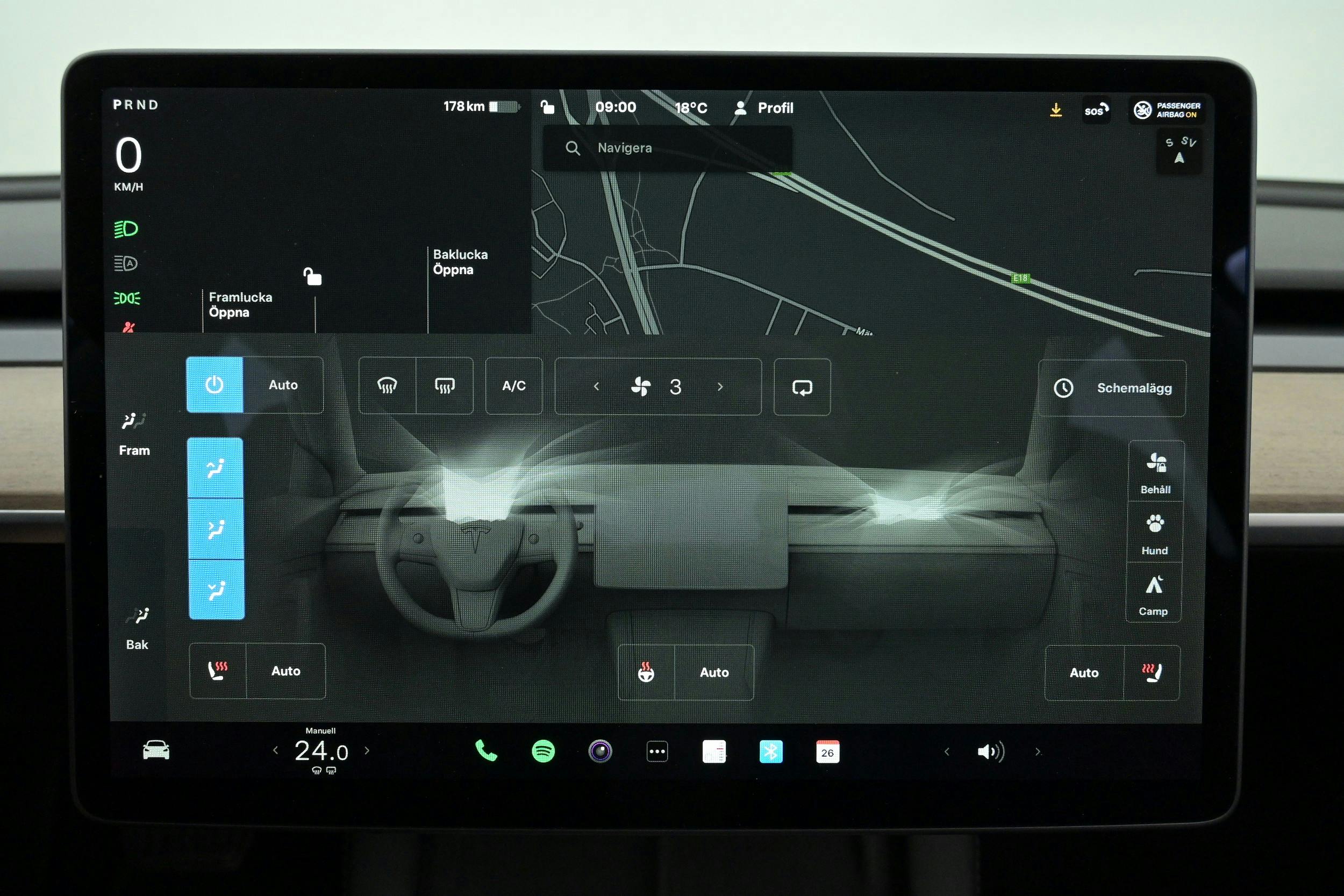The height and width of the screenshot is (896, 1344).
Task: Tap the software download arrow icon
Action: pyautogui.click(x=1056, y=110)
